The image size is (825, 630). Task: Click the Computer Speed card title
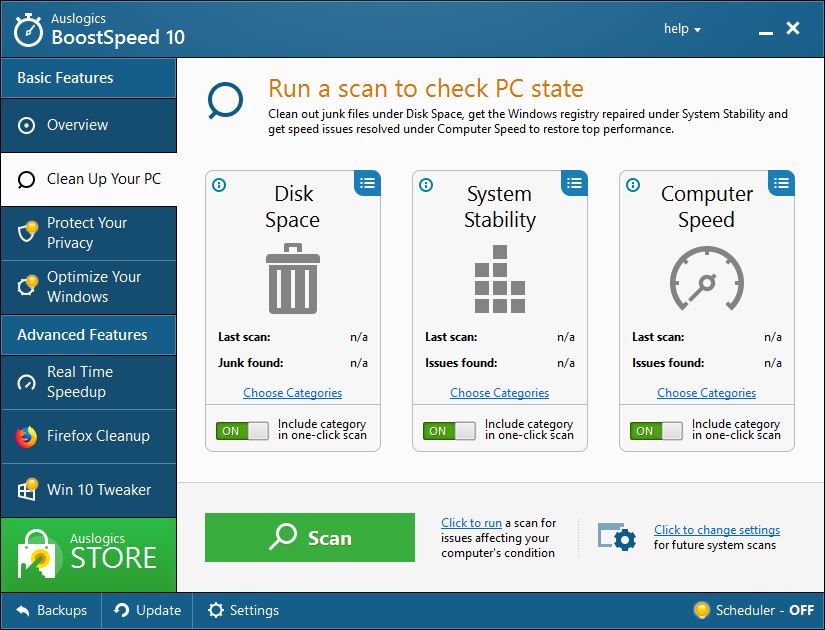click(707, 207)
